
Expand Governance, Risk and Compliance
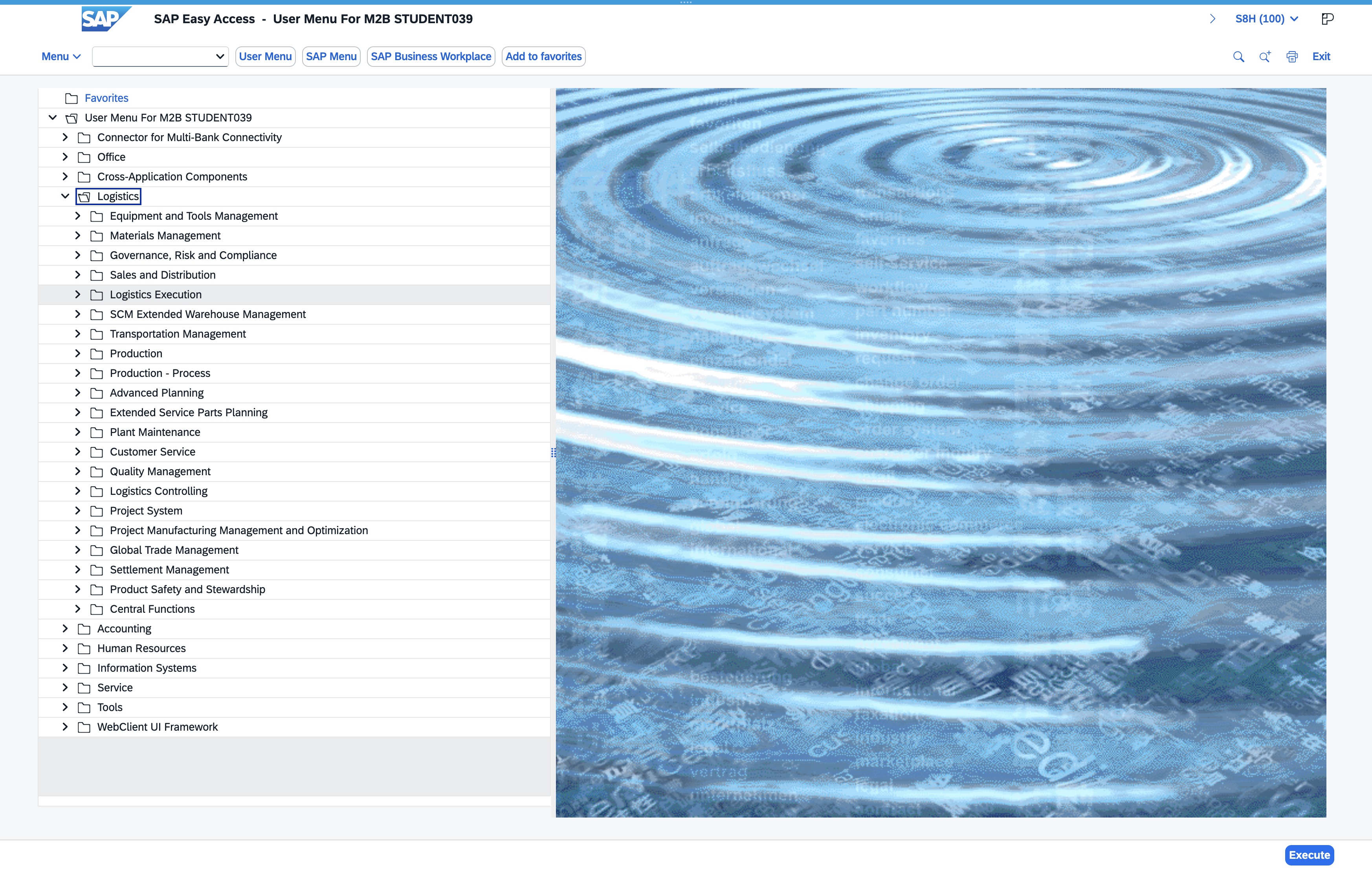click(x=78, y=255)
